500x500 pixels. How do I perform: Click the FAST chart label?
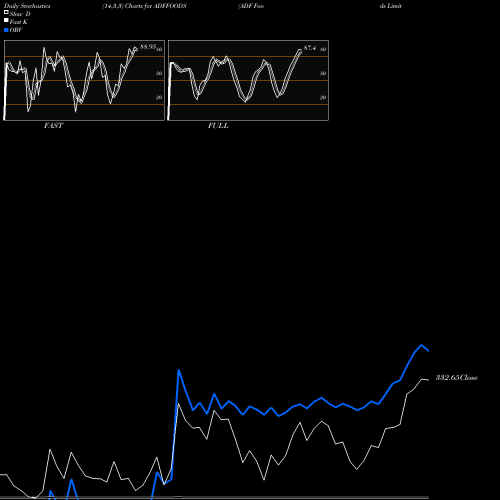tap(53, 126)
